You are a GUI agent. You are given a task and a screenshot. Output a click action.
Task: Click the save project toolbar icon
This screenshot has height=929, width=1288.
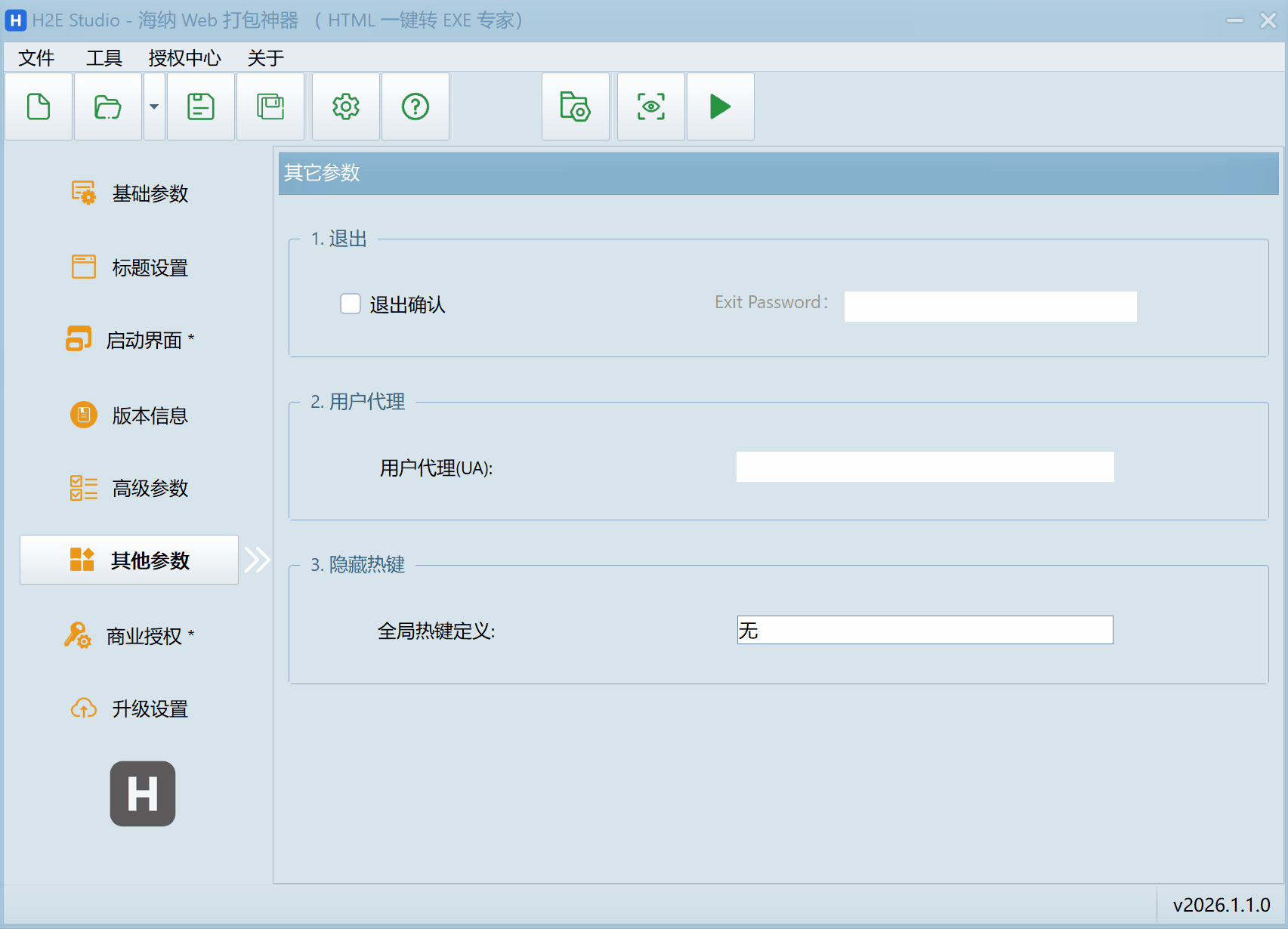coord(200,106)
